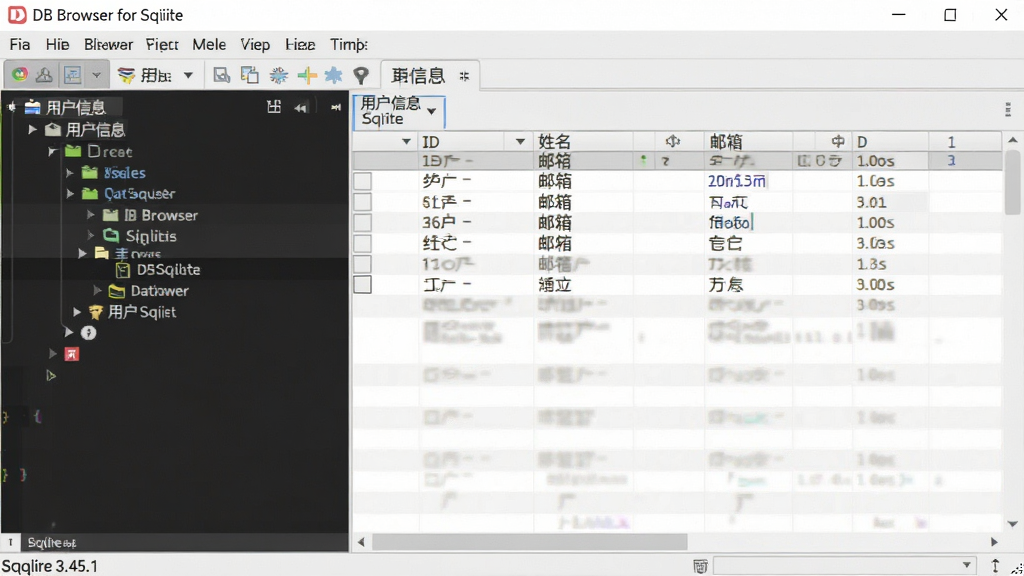Open the Fia menu
This screenshot has width=1024, height=576.
coord(20,44)
